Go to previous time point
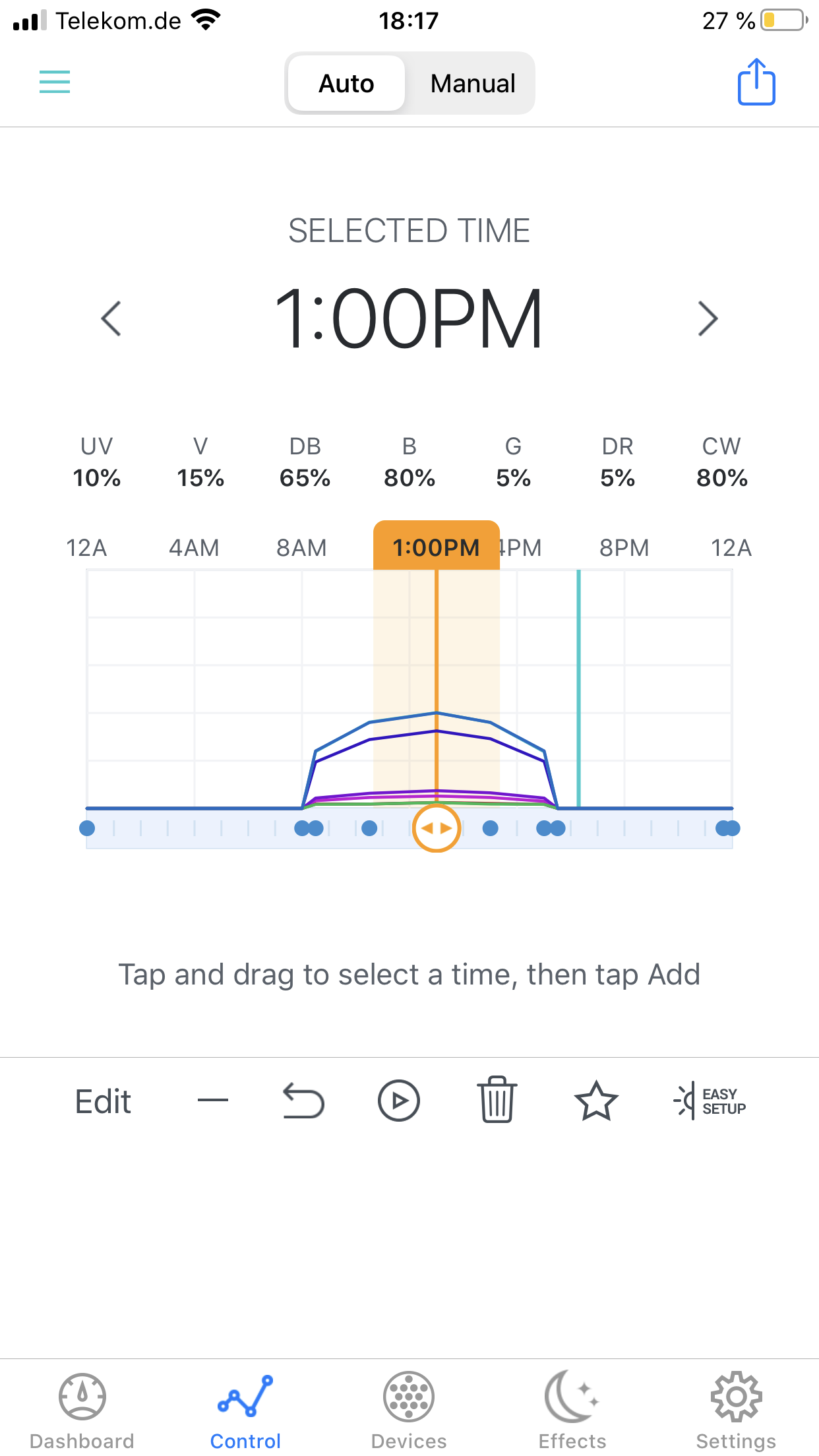This screenshot has height=1456, width=819. [111, 318]
